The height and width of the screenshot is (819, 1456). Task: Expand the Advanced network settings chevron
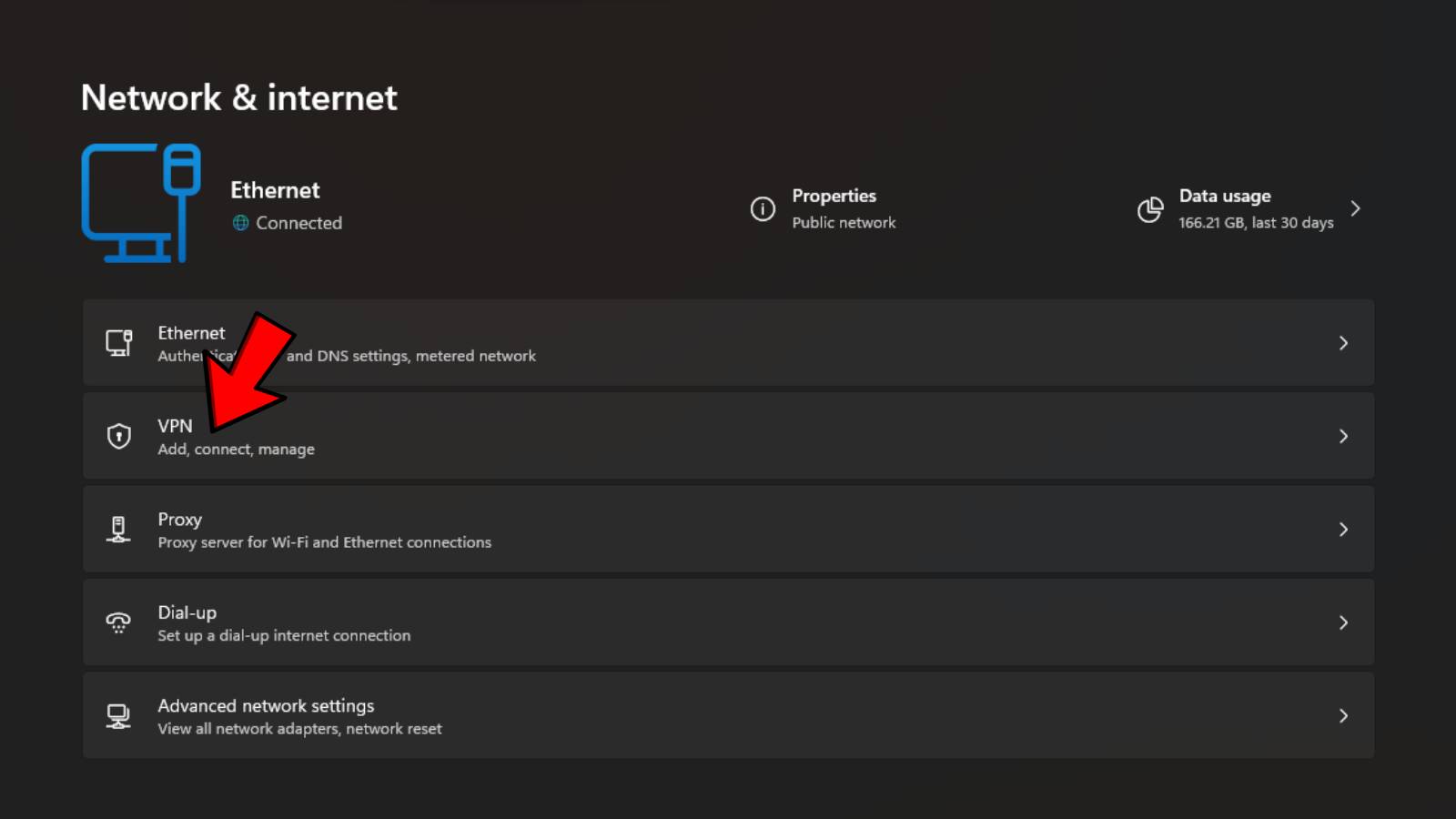tap(1344, 715)
